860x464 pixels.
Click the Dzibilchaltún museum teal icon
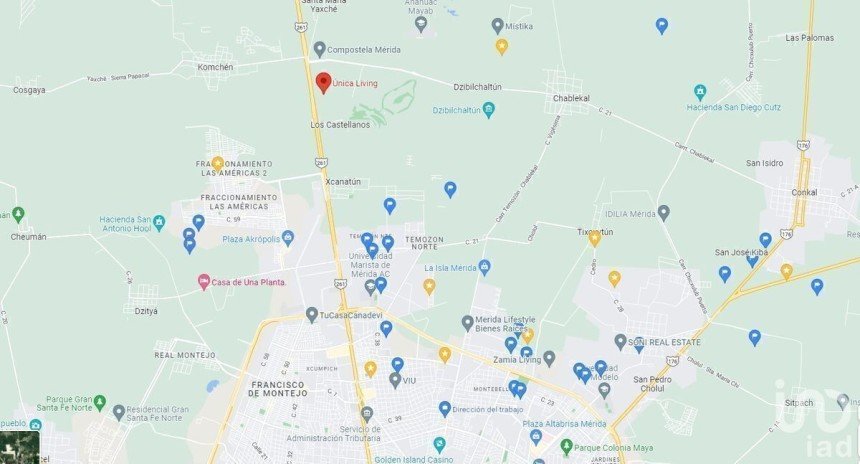488,110
